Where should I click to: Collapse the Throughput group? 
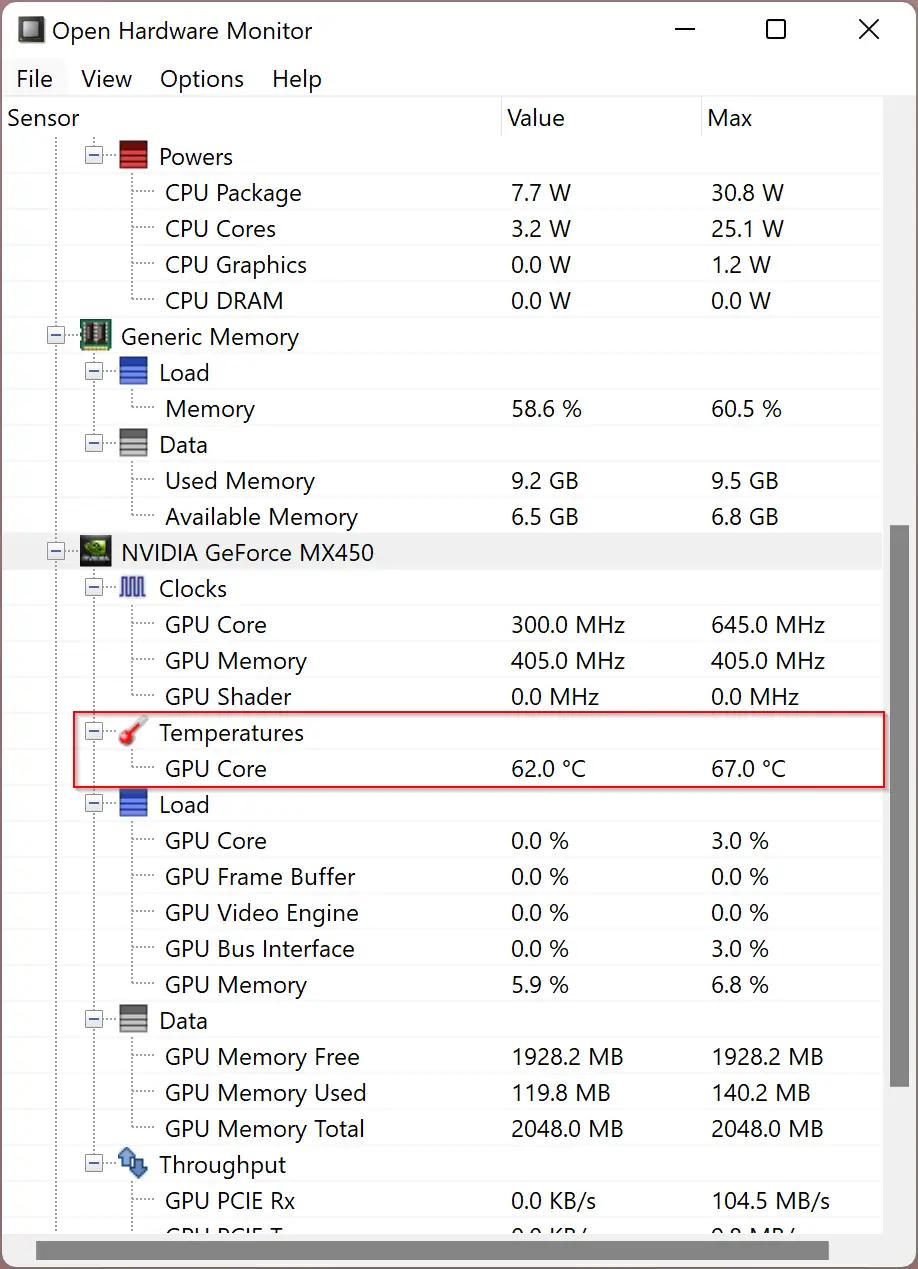coord(94,1164)
